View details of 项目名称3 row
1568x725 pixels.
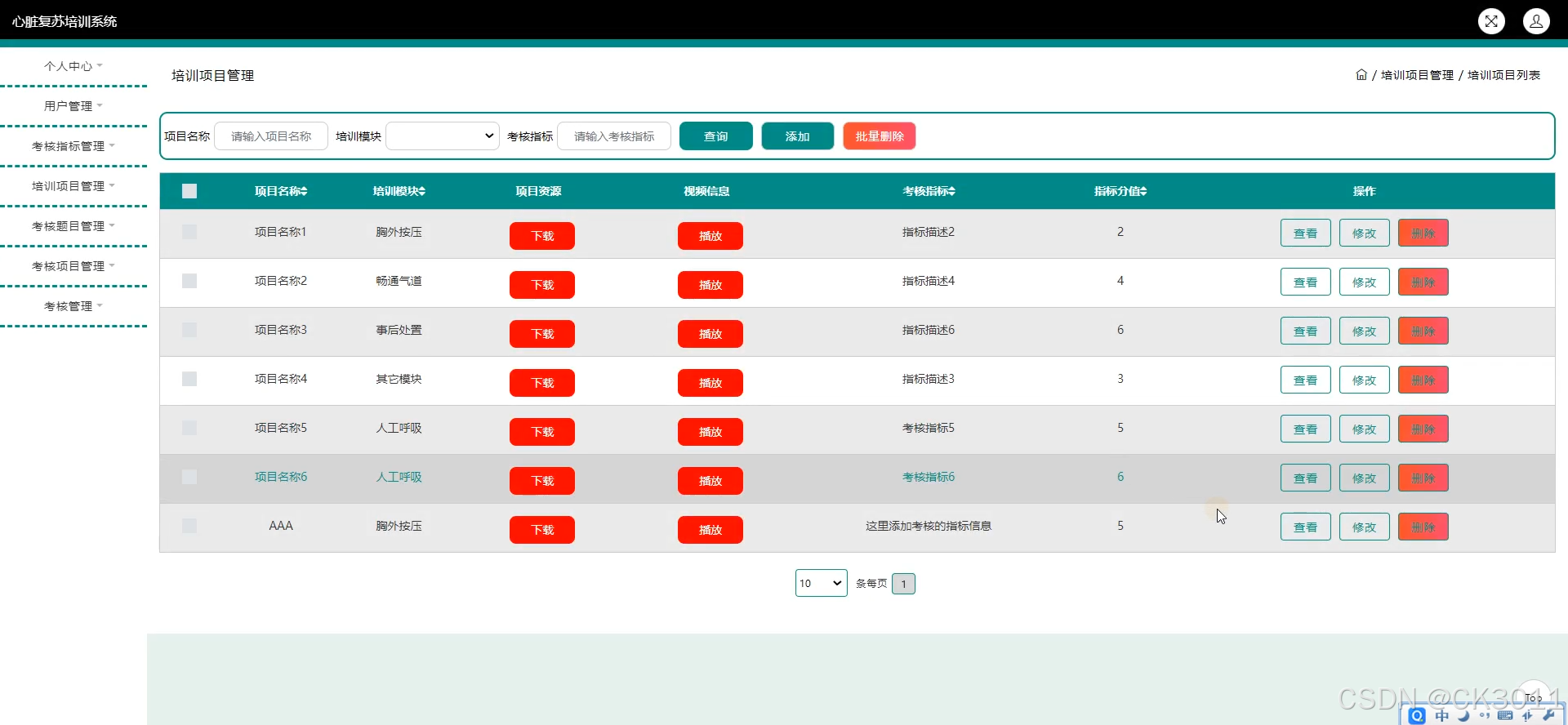[1306, 331]
